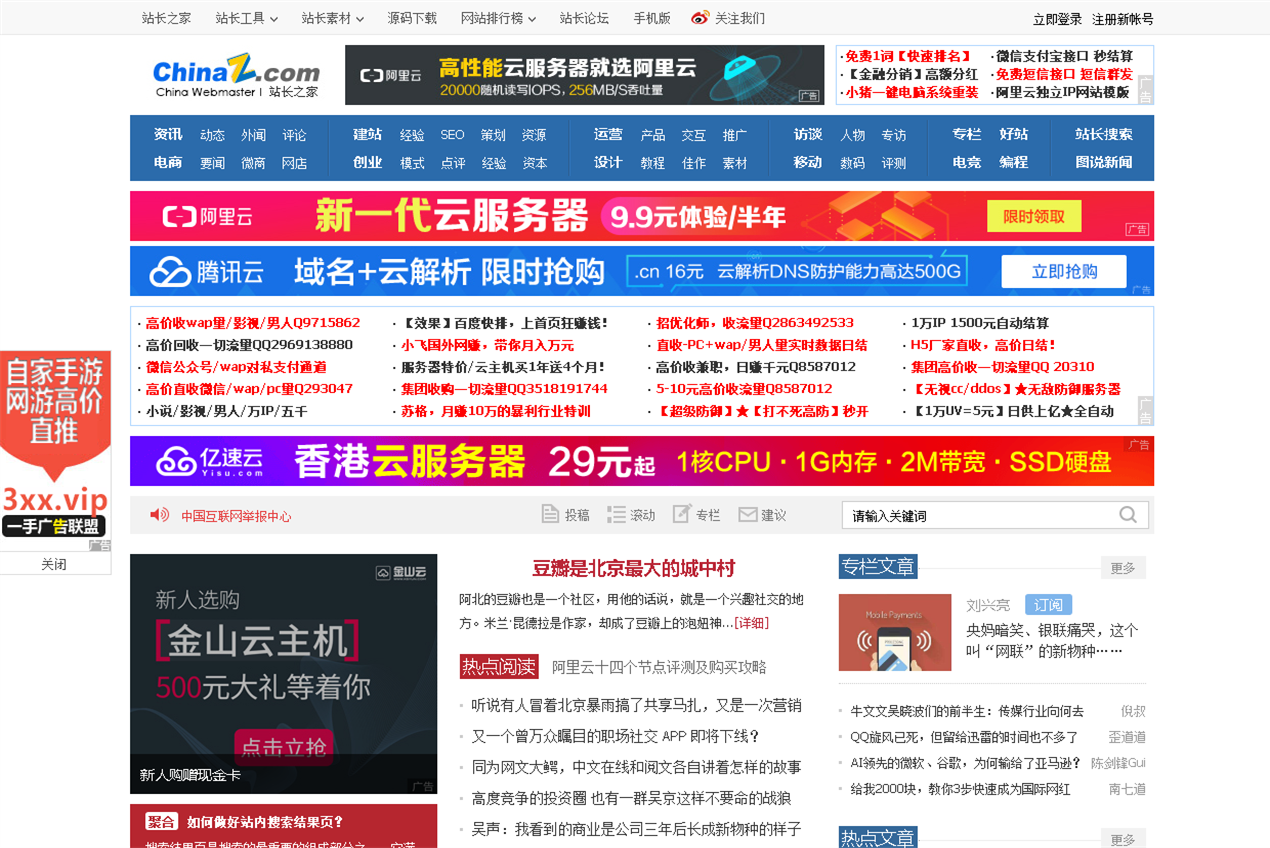Click the Weibo icon beside 关注我们
Screen dimensions: 1270x848
pos(700,18)
